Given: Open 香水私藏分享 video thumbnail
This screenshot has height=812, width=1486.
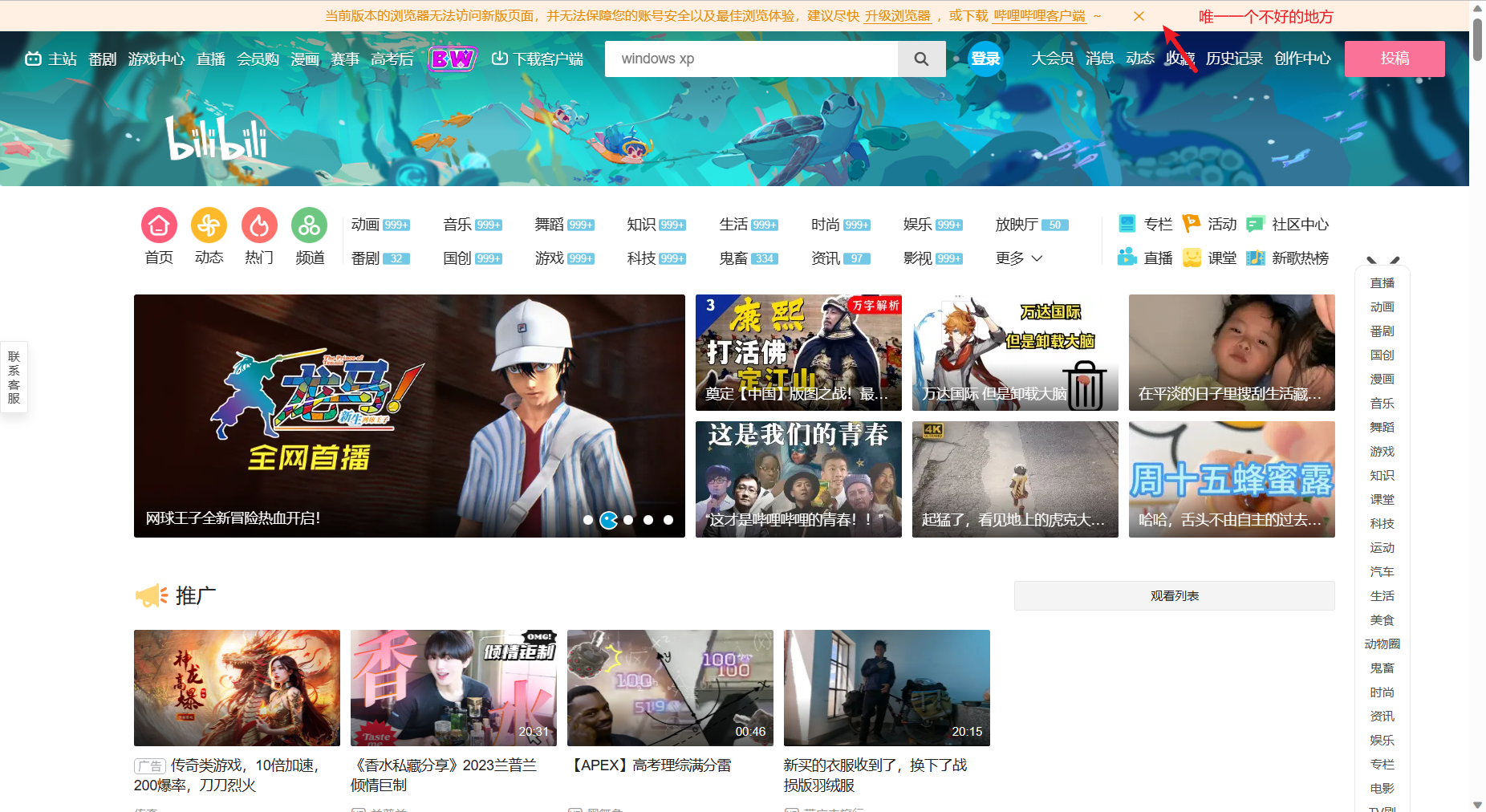Looking at the screenshot, I should [x=453, y=688].
